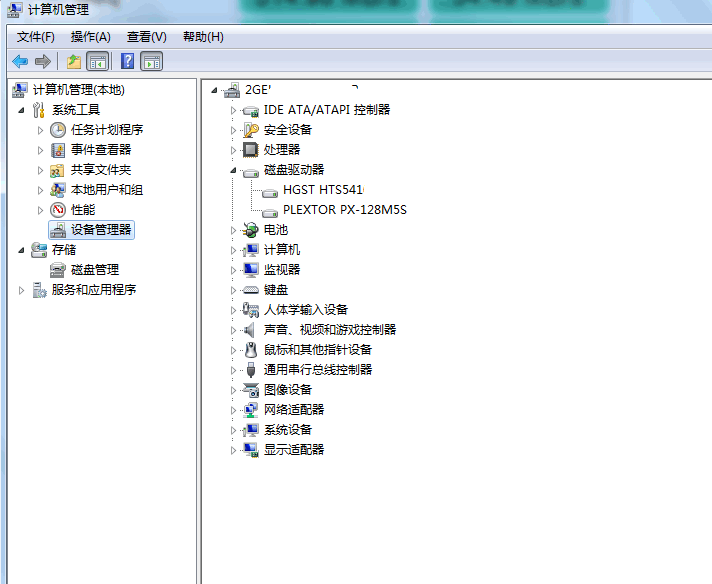The width and height of the screenshot is (712, 584).
Task: Open the 操作(A) menu
Action: (x=90, y=37)
